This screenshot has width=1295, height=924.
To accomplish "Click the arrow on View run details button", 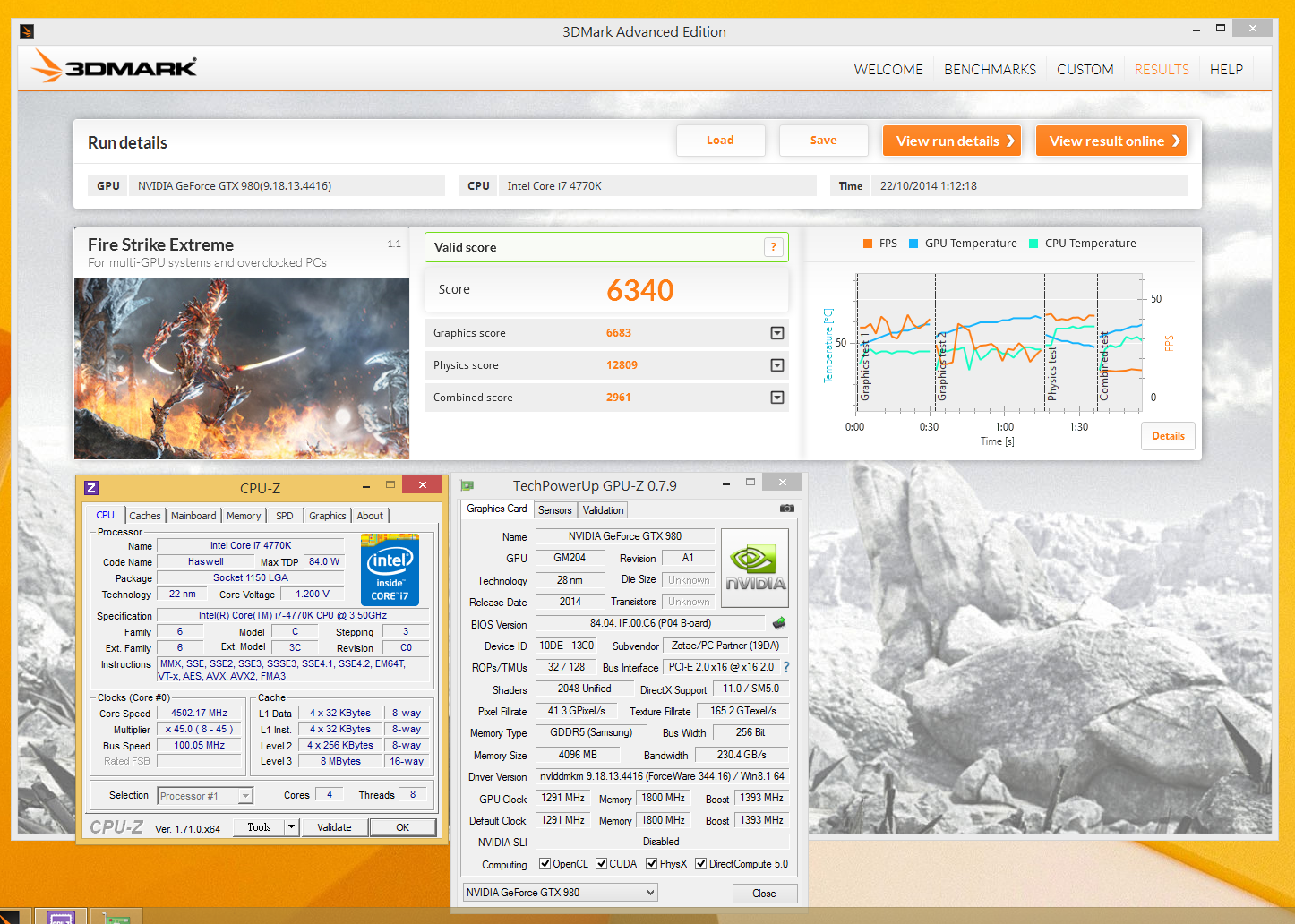I will [1010, 141].
